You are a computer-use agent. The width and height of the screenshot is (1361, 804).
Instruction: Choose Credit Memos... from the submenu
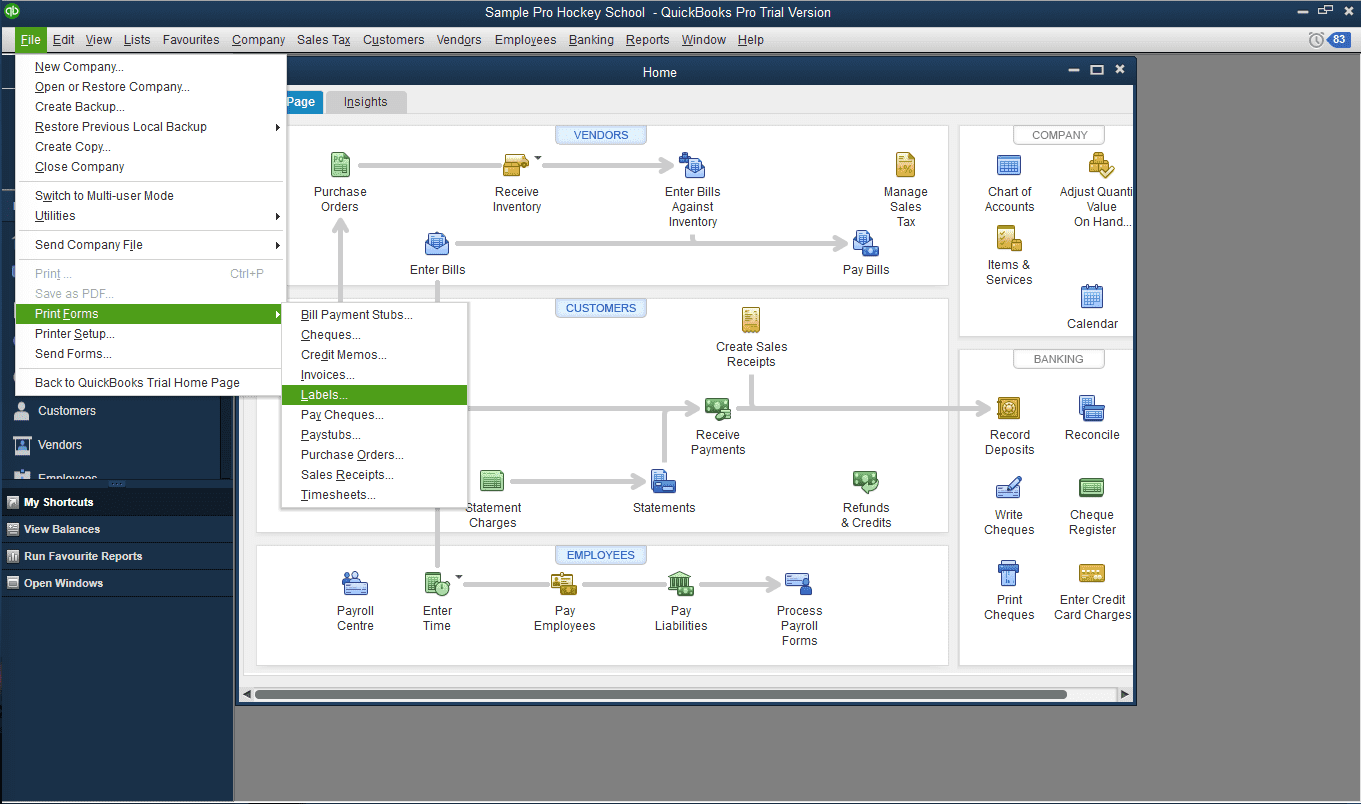pos(374,355)
